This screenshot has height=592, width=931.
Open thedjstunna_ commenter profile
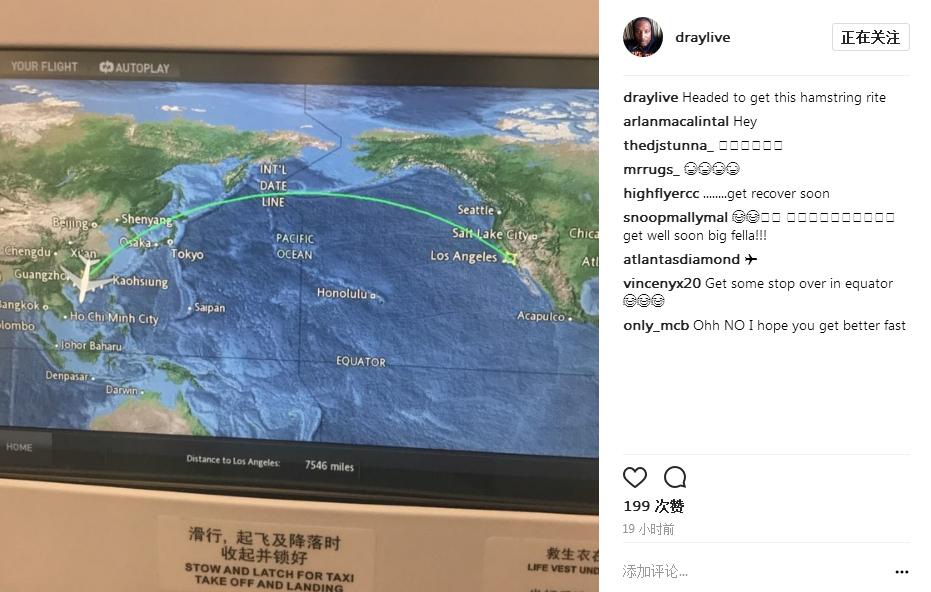669,145
